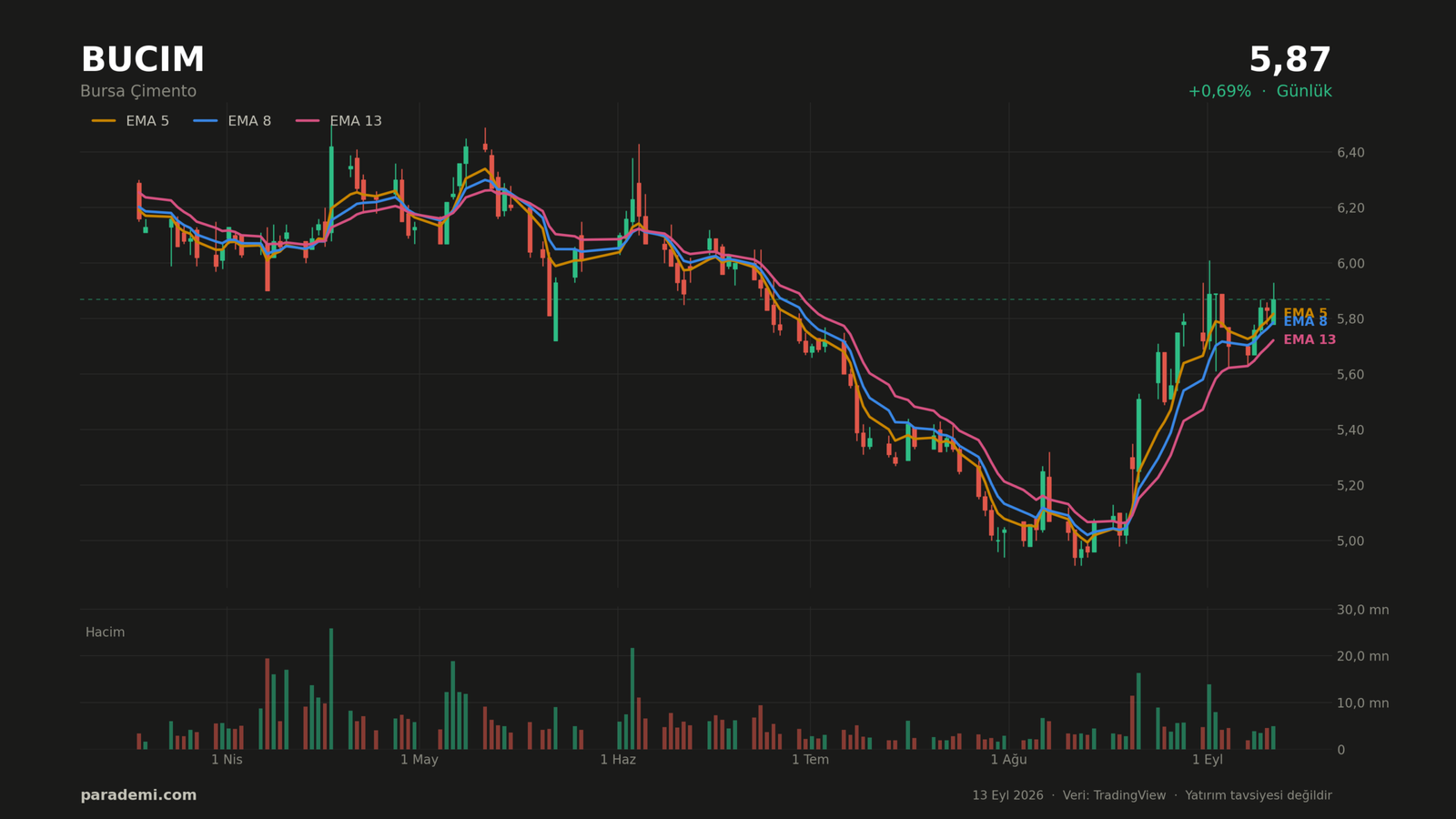
Task: Click the 20,0 mn volume axis label
Action: (x=1362, y=656)
